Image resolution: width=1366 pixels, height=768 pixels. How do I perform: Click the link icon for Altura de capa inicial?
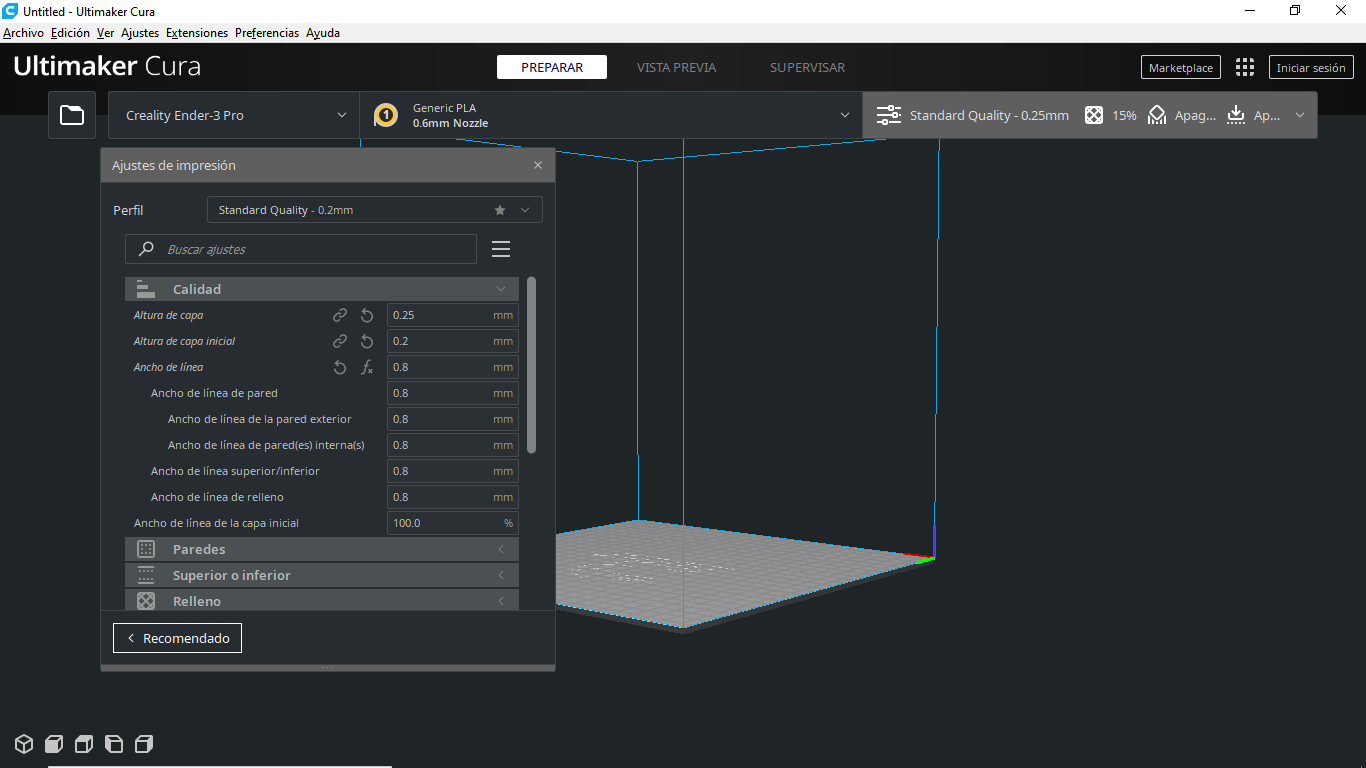(340, 341)
